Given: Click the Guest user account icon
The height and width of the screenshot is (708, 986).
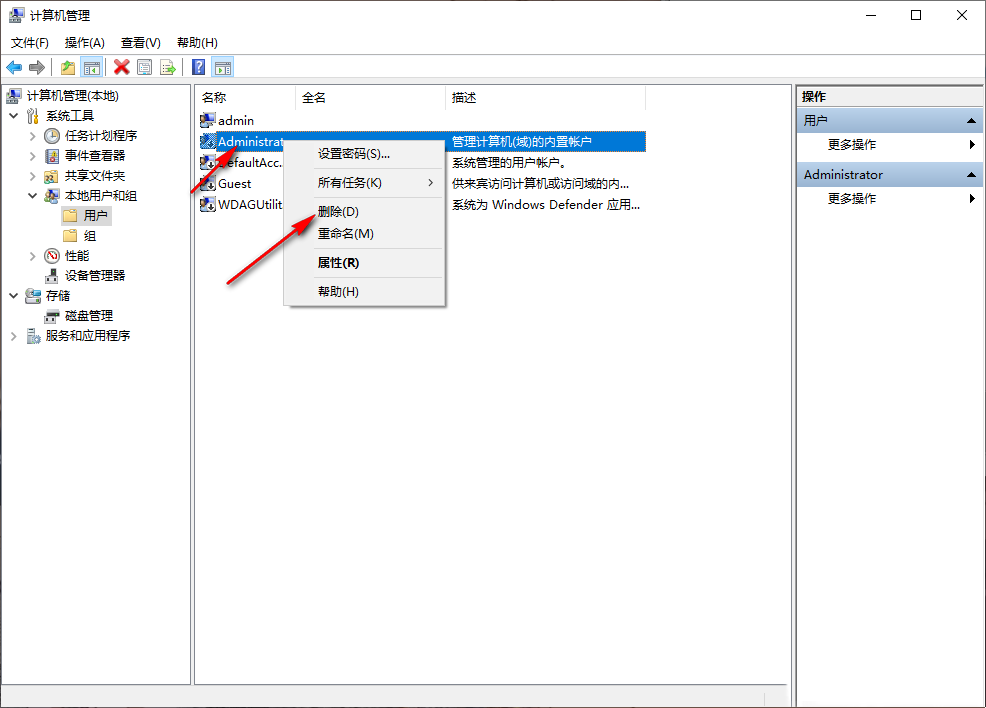Looking at the screenshot, I should pos(208,184).
